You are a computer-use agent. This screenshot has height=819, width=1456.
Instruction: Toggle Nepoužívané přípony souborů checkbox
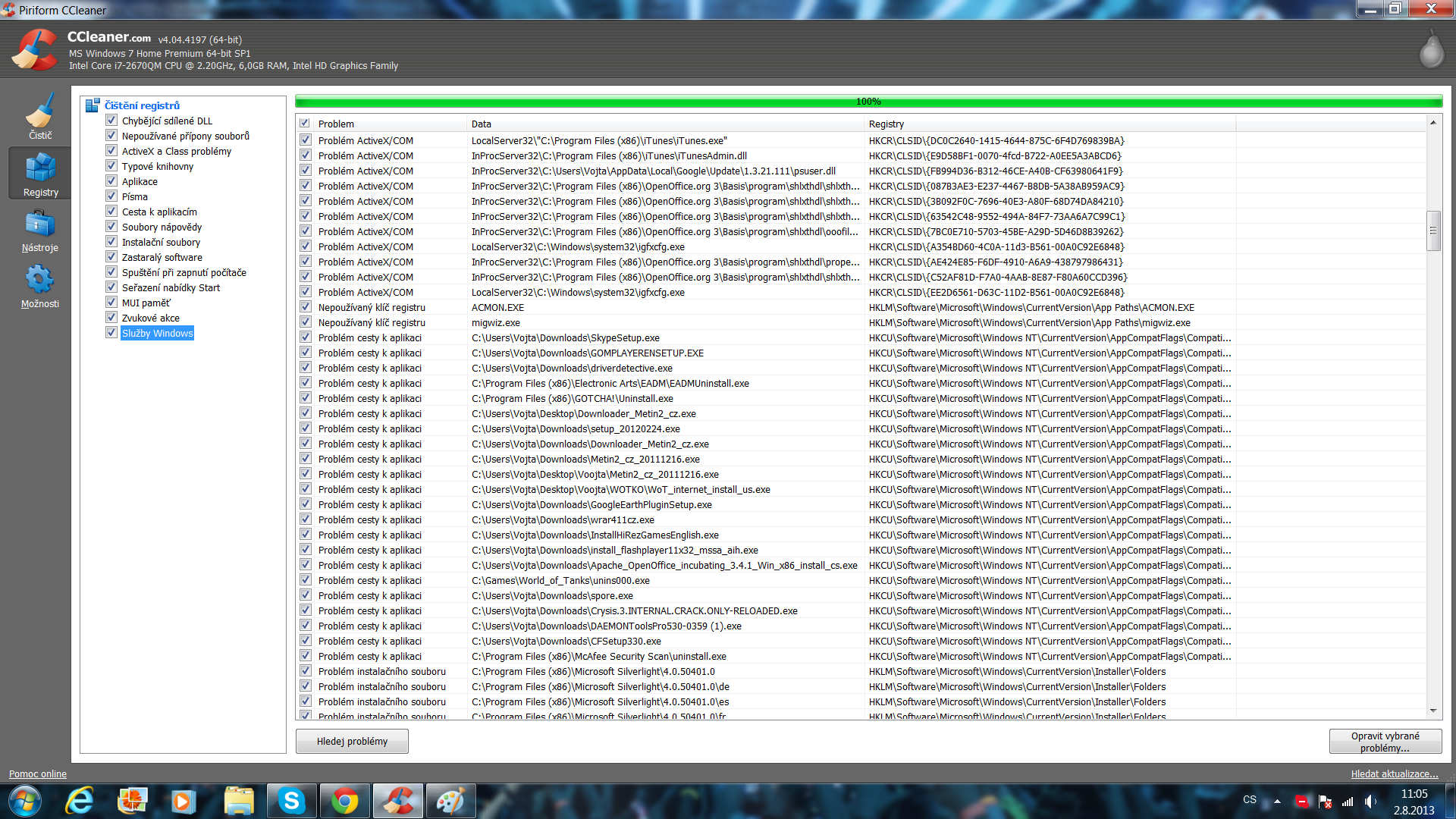coord(111,136)
